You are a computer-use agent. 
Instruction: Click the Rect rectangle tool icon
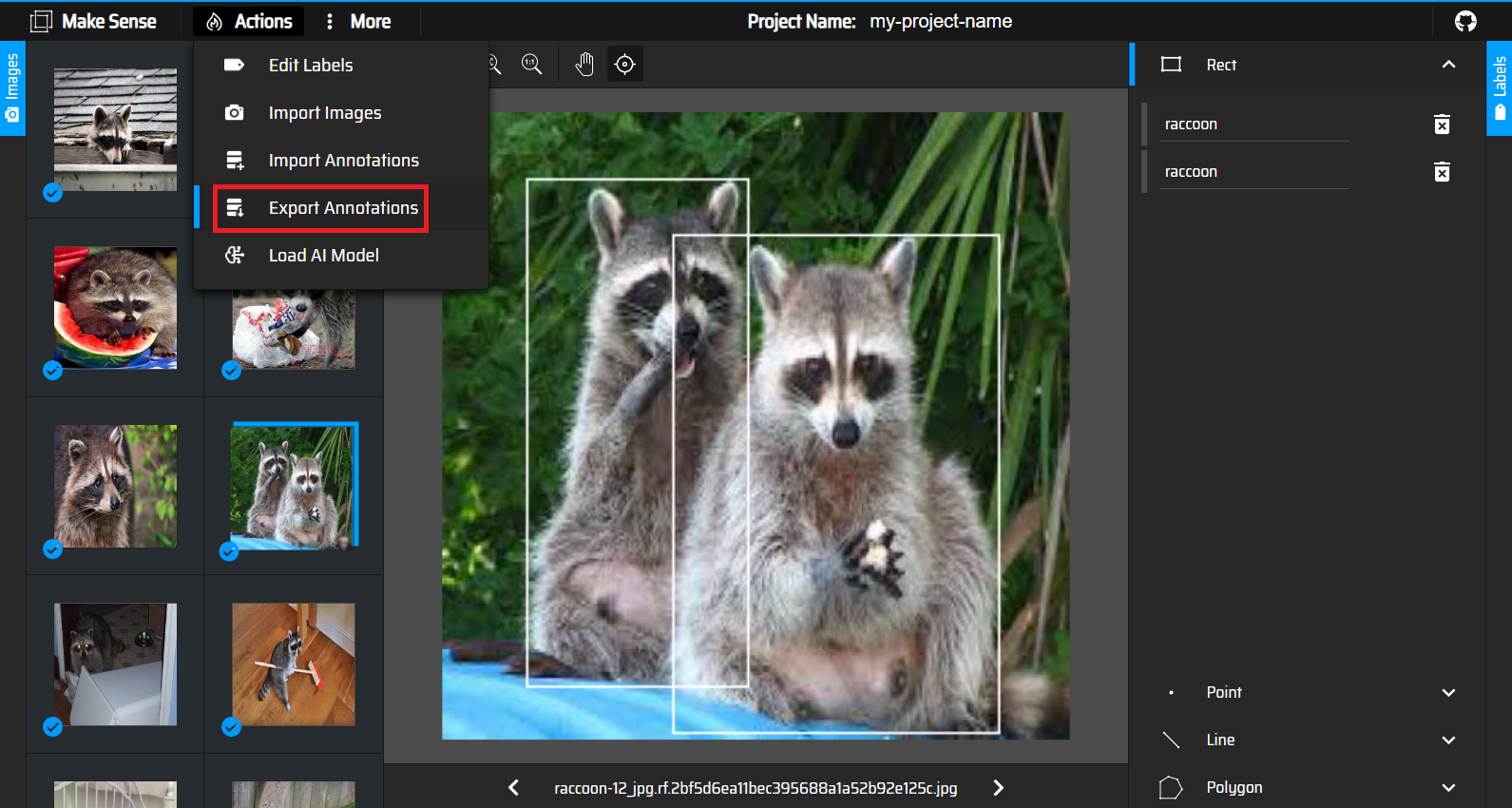point(1171,65)
